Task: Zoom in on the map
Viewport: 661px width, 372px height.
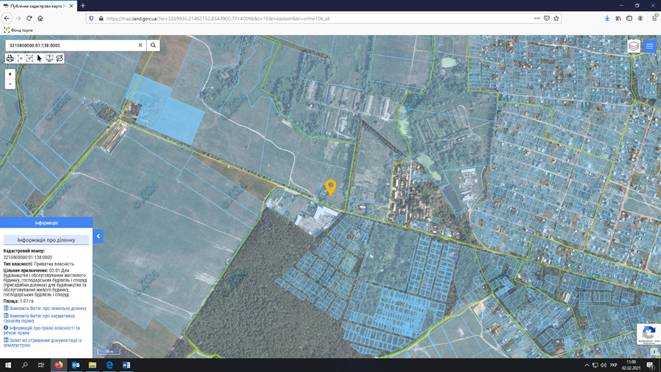Action: (x=10, y=74)
